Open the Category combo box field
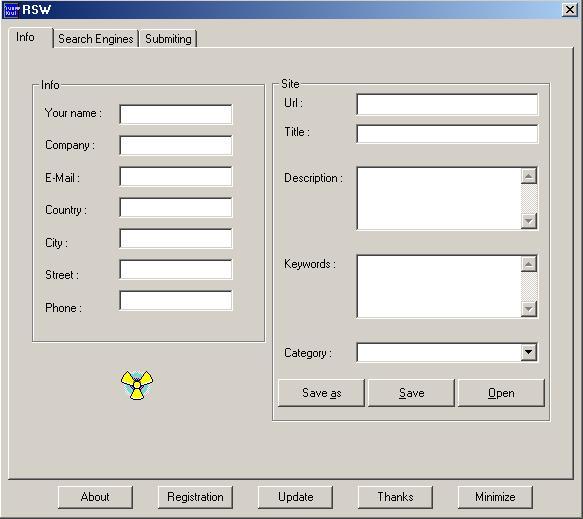The width and height of the screenshot is (583, 519). click(x=447, y=352)
